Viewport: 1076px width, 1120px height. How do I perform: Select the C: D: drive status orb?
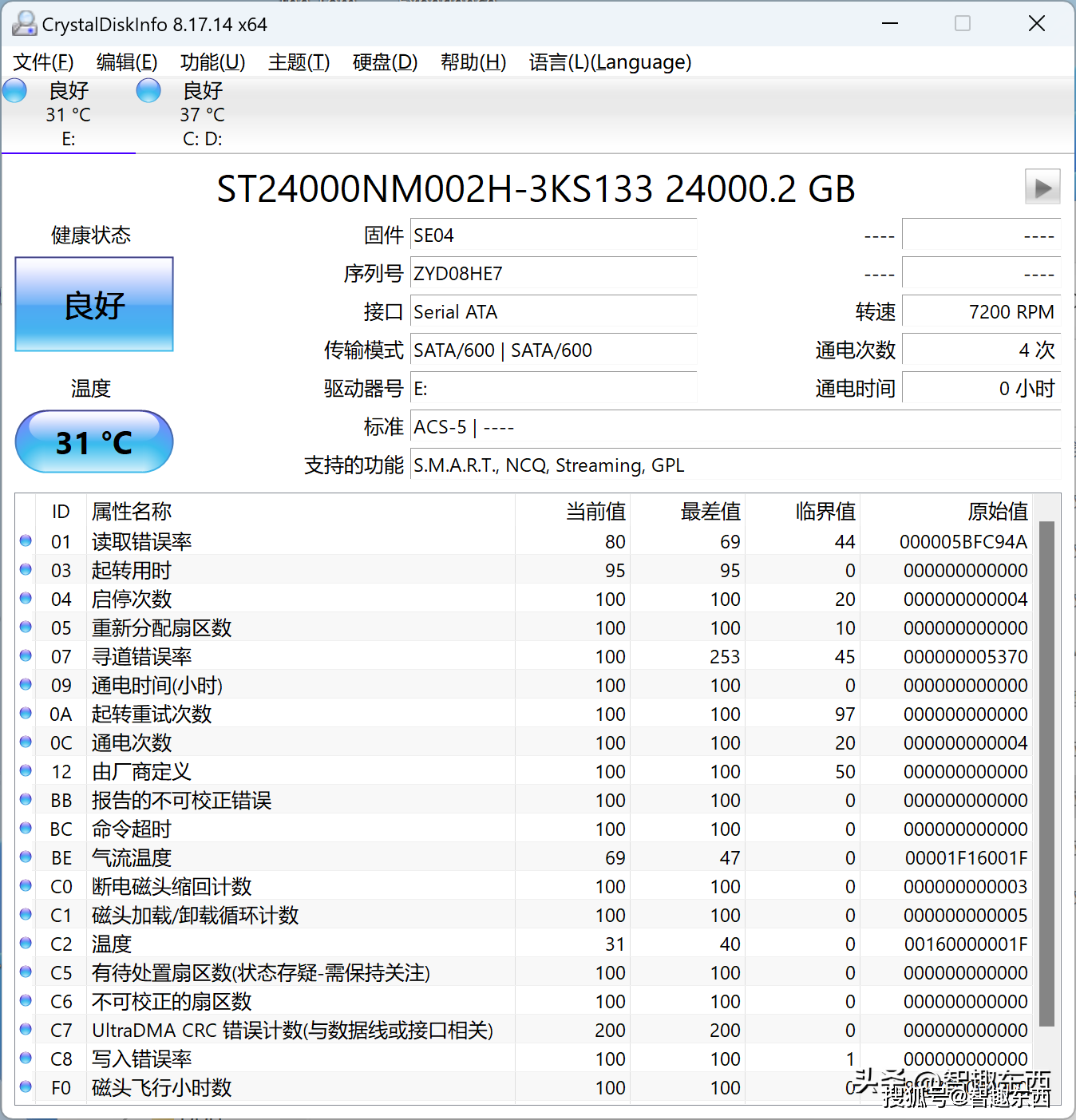[x=148, y=90]
